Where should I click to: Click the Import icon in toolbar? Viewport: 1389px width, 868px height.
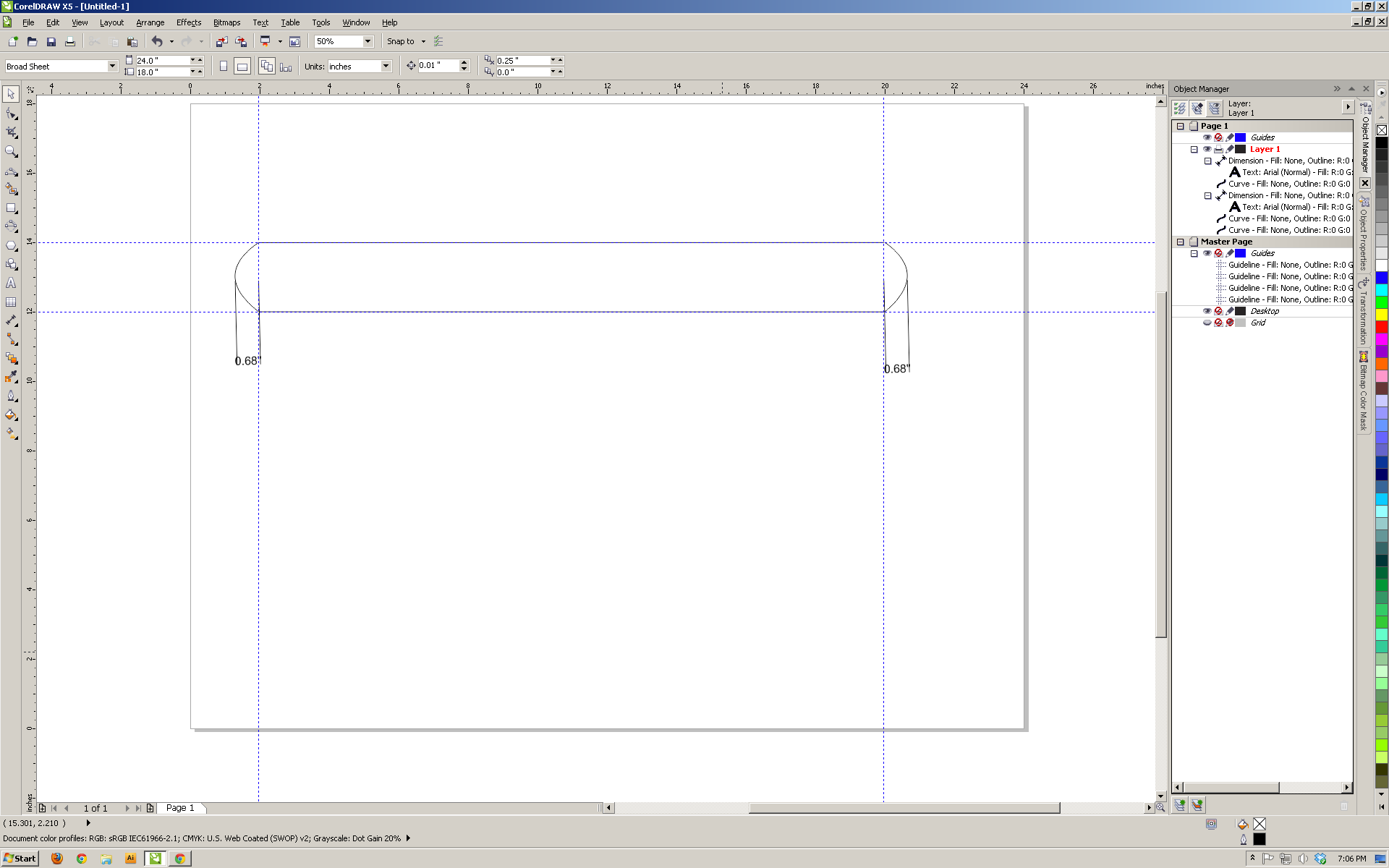(x=221, y=41)
